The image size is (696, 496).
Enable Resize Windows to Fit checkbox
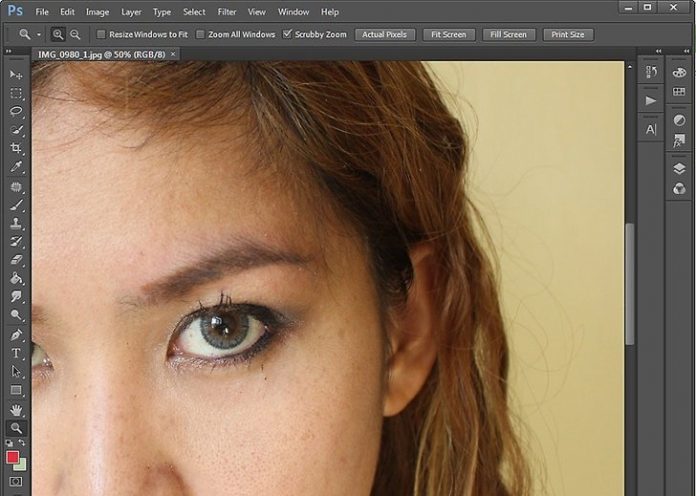(x=101, y=34)
